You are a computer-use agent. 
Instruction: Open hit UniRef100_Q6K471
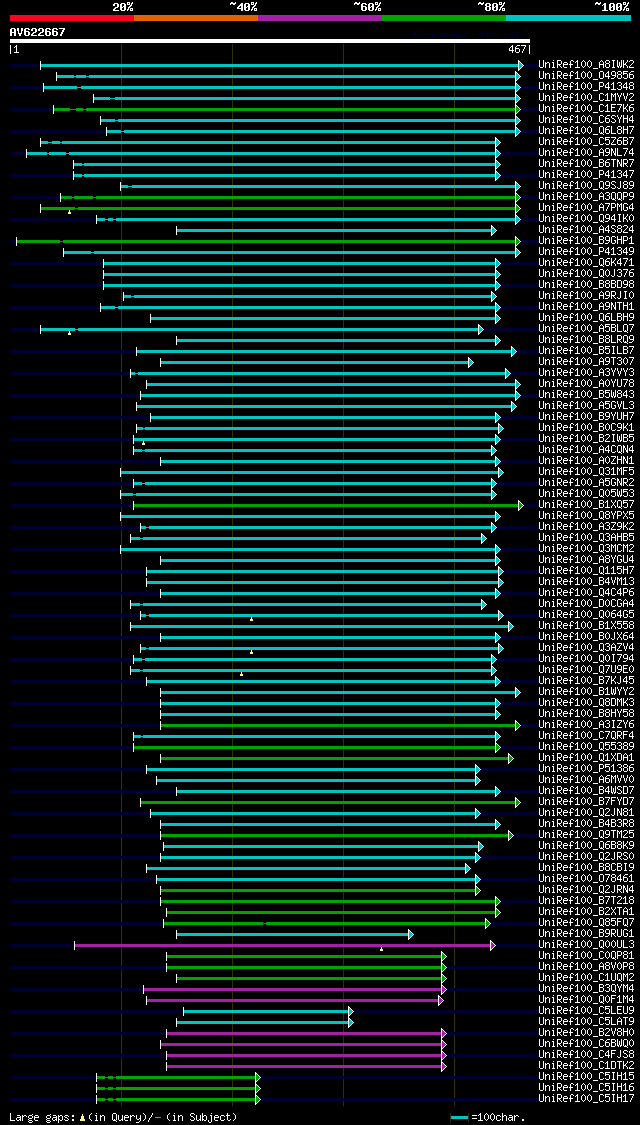[x=586, y=263]
